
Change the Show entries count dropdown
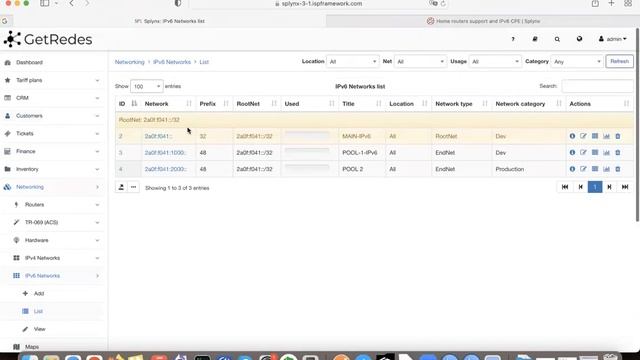pos(147,86)
